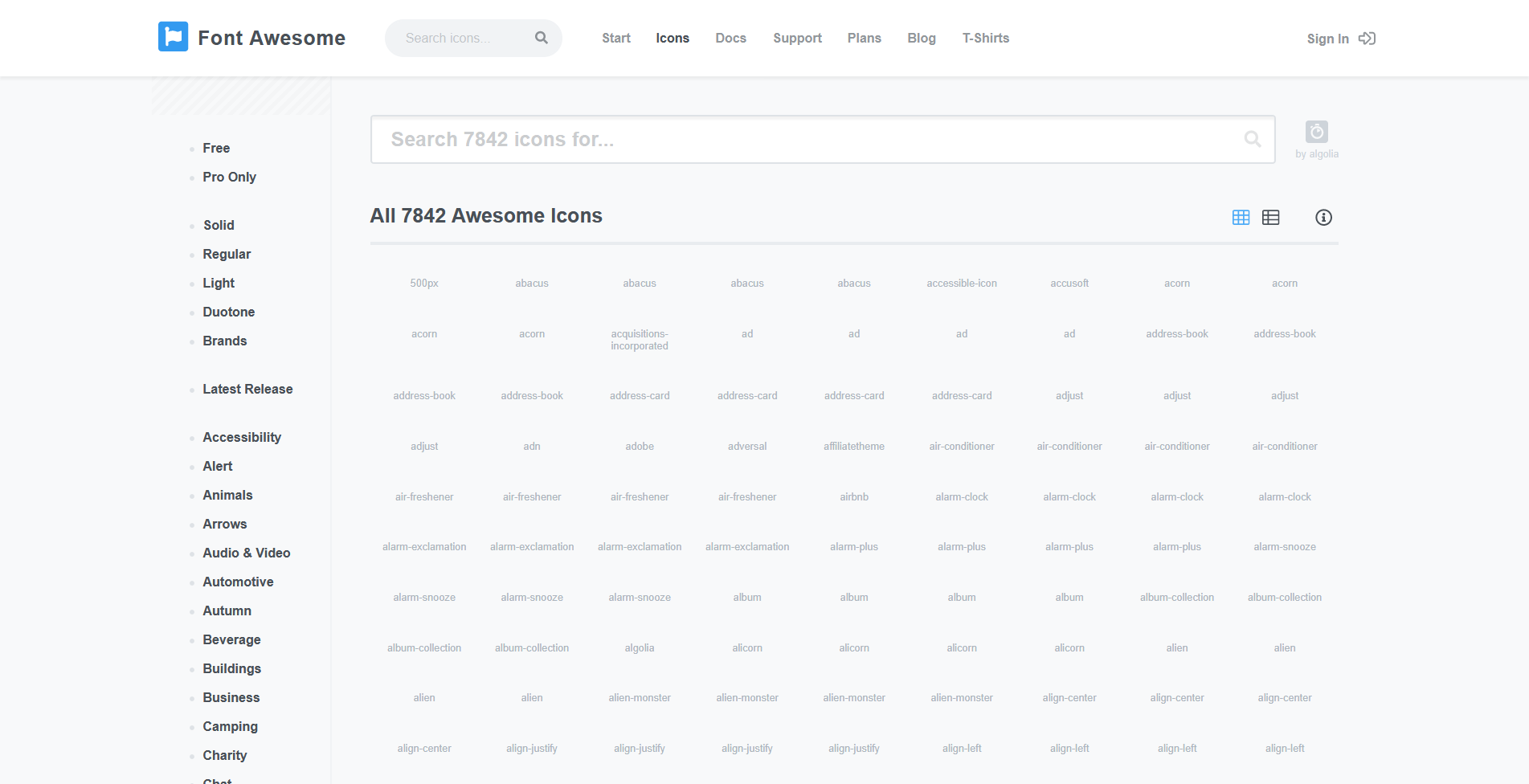This screenshot has height=784, width=1529.
Task: Open the affiliatetheme icon entry
Action: click(x=854, y=447)
